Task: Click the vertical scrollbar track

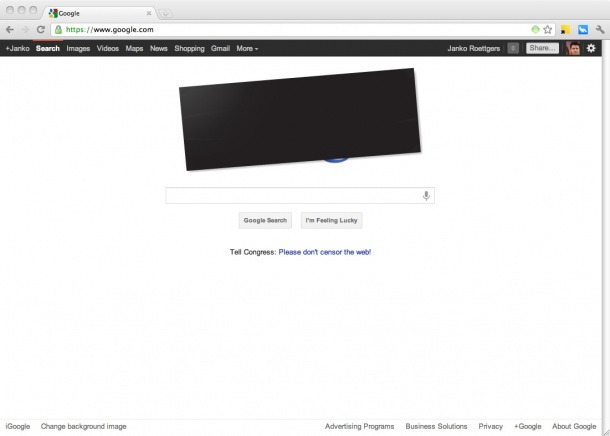Action: tap(606, 233)
